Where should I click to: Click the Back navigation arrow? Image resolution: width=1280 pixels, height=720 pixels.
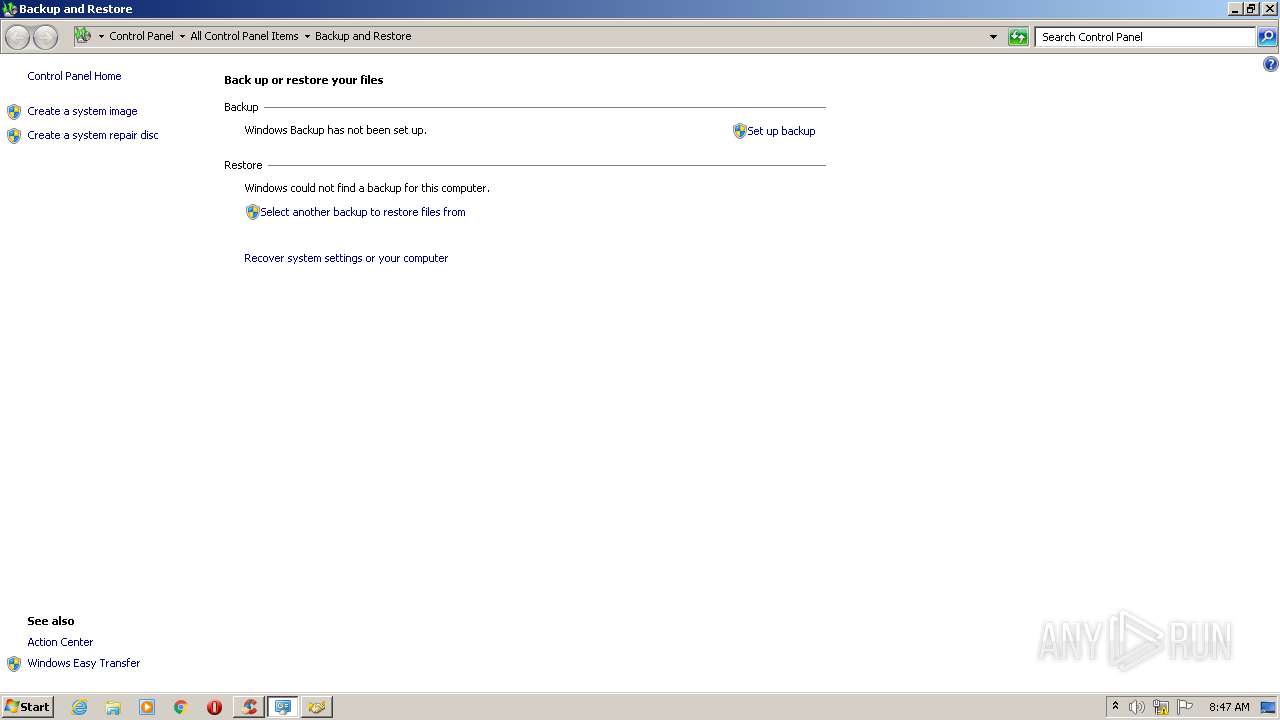[x=17, y=37]
